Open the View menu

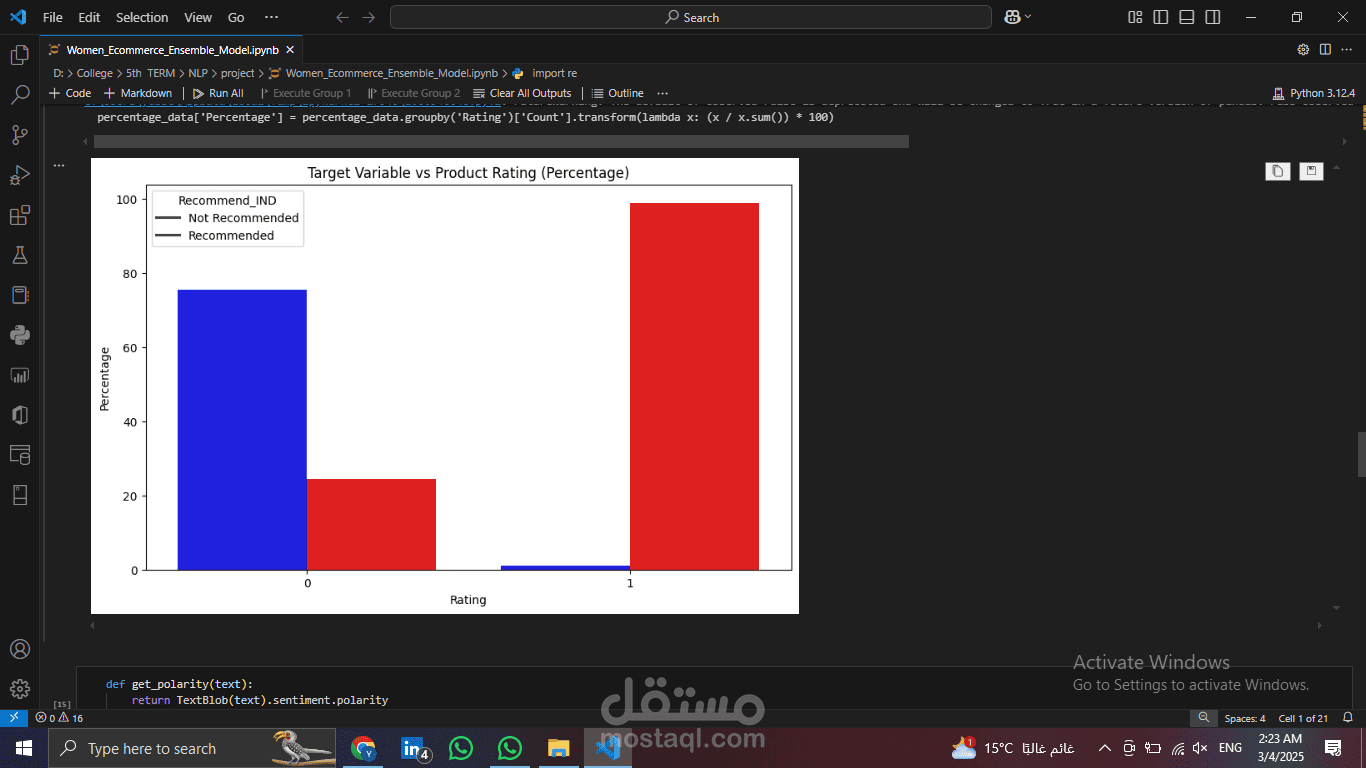pos(198,17)
